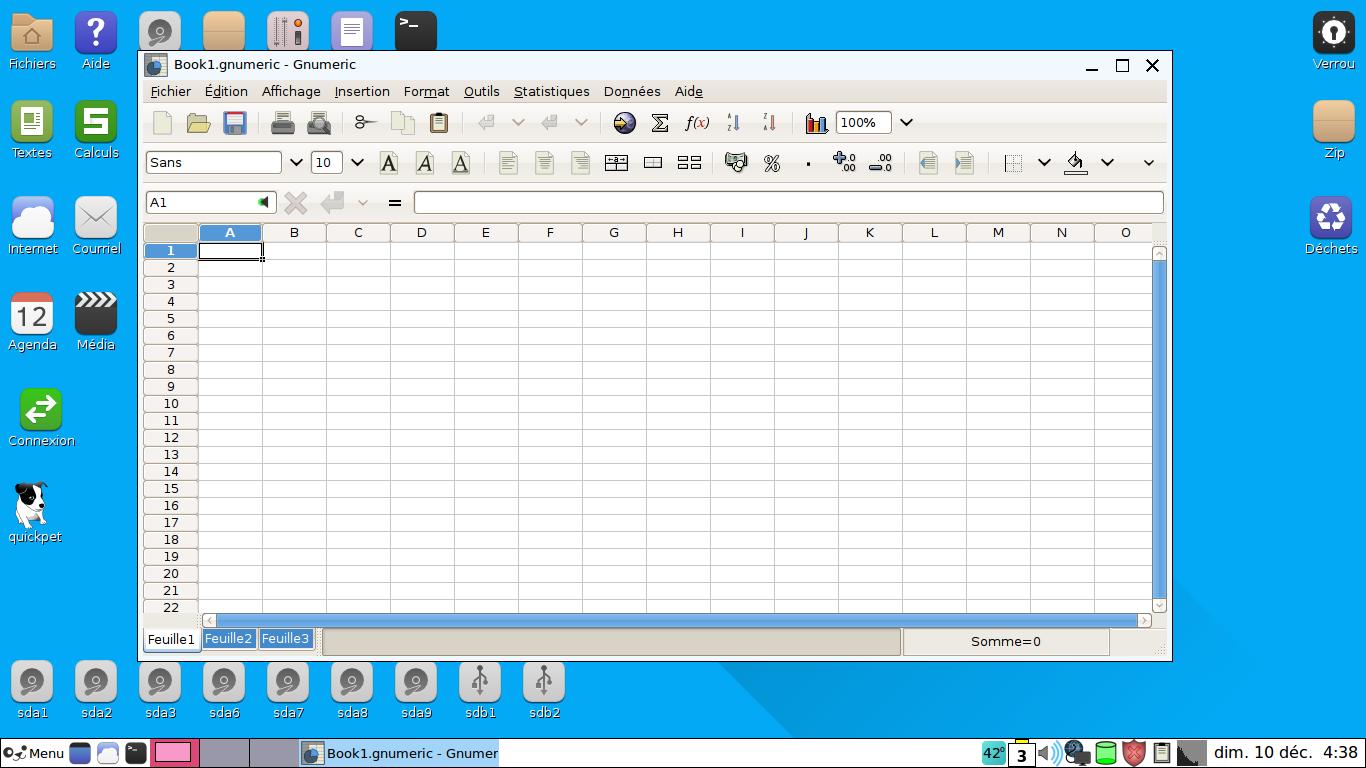Create a new workbook with the New icon

coord(162,123)
